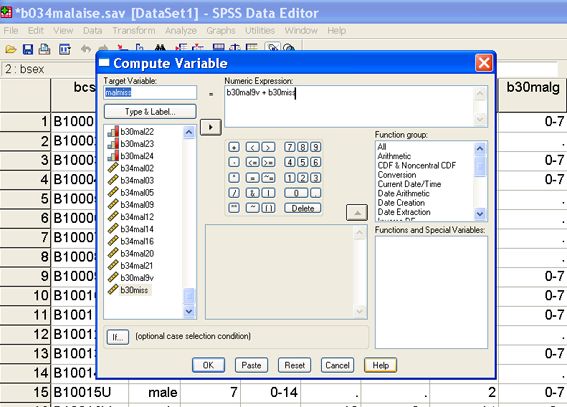Click the keypad digit 7
The height and width of the screenshot is (407, 567).
click(290, 147)
